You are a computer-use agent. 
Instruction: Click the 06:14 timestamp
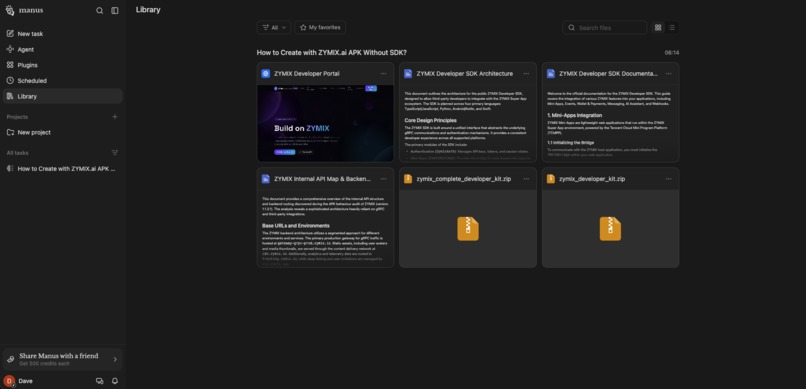672,52
